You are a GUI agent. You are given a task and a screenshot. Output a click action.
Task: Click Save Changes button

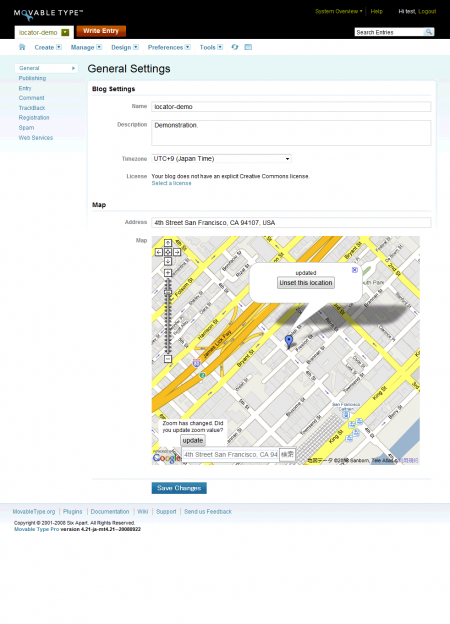(179, 488)
